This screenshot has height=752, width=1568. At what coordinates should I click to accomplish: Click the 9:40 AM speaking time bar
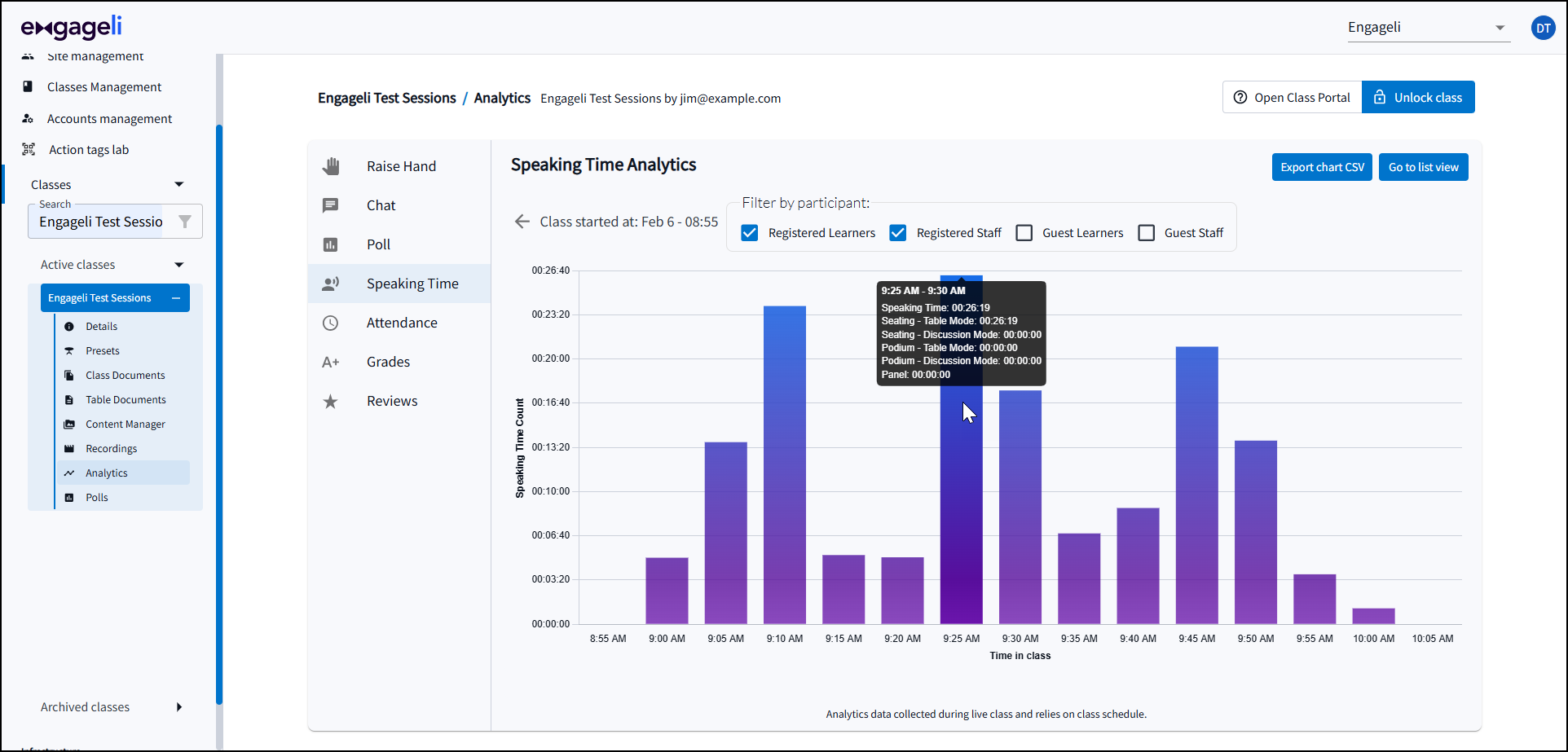coord(1138,565)
